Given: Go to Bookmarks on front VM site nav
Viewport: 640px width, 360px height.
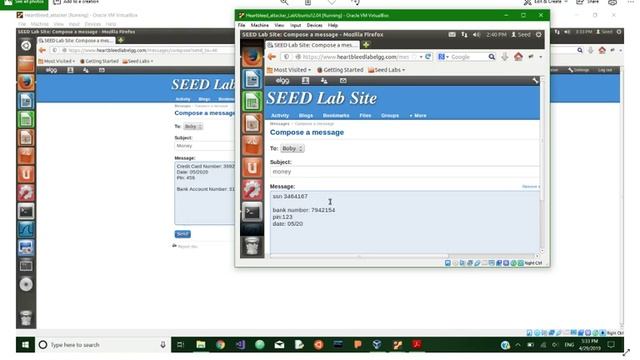Looking at the screenshot, I should 336,116.
